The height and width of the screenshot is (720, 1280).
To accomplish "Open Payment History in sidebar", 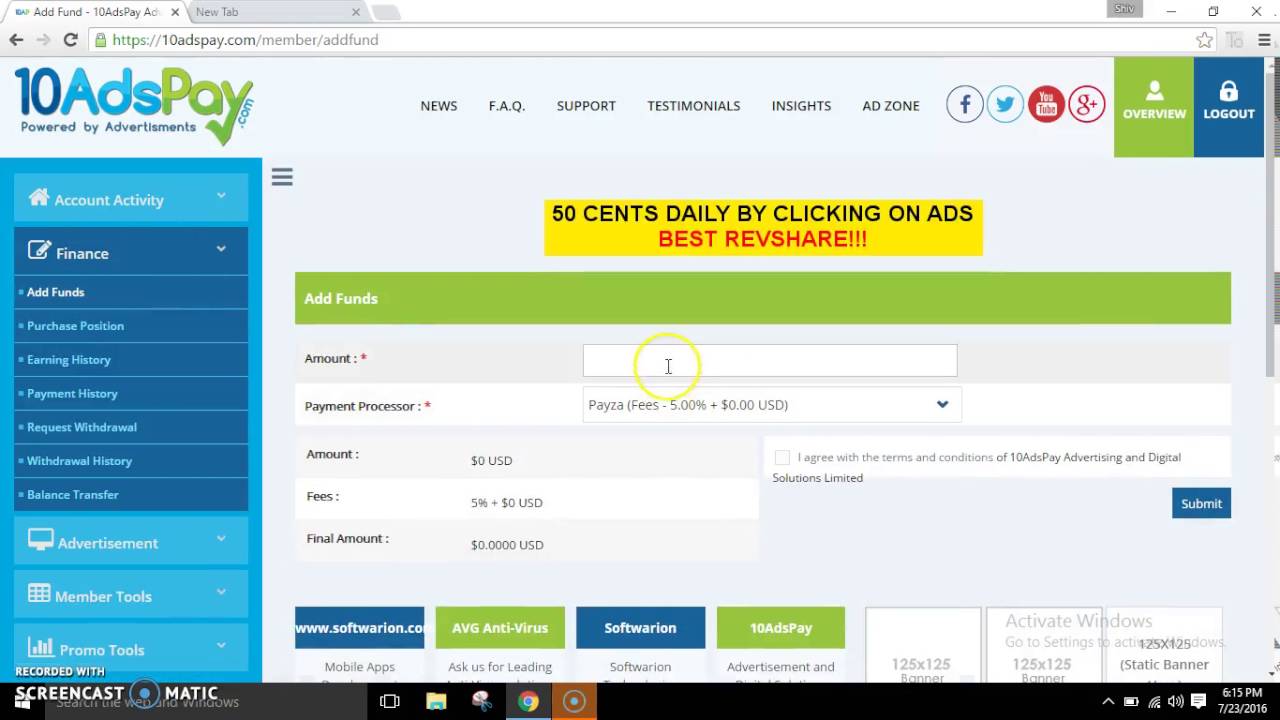I will 131,394.
